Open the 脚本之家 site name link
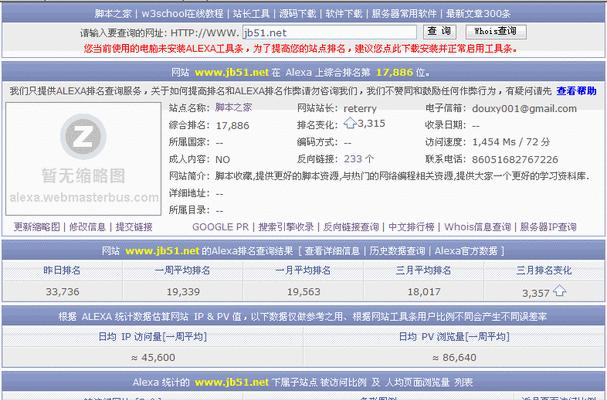 click(x=233, y=107)
